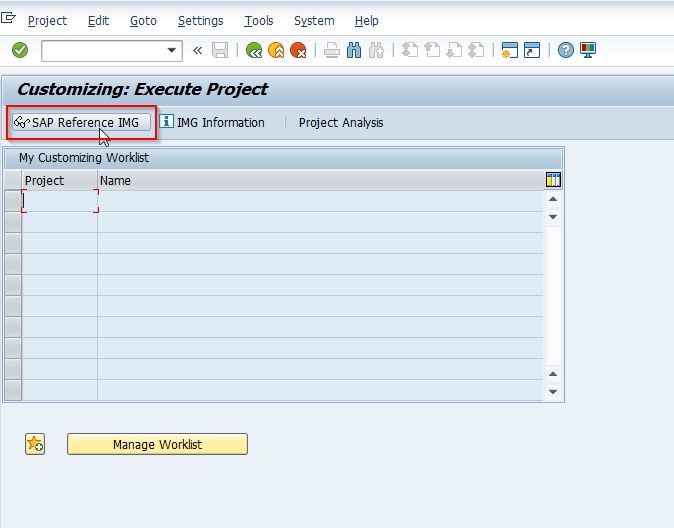The width and height of the screenshot is (674, 528).
Task: Click the Last Page icon
Action: 476,50
